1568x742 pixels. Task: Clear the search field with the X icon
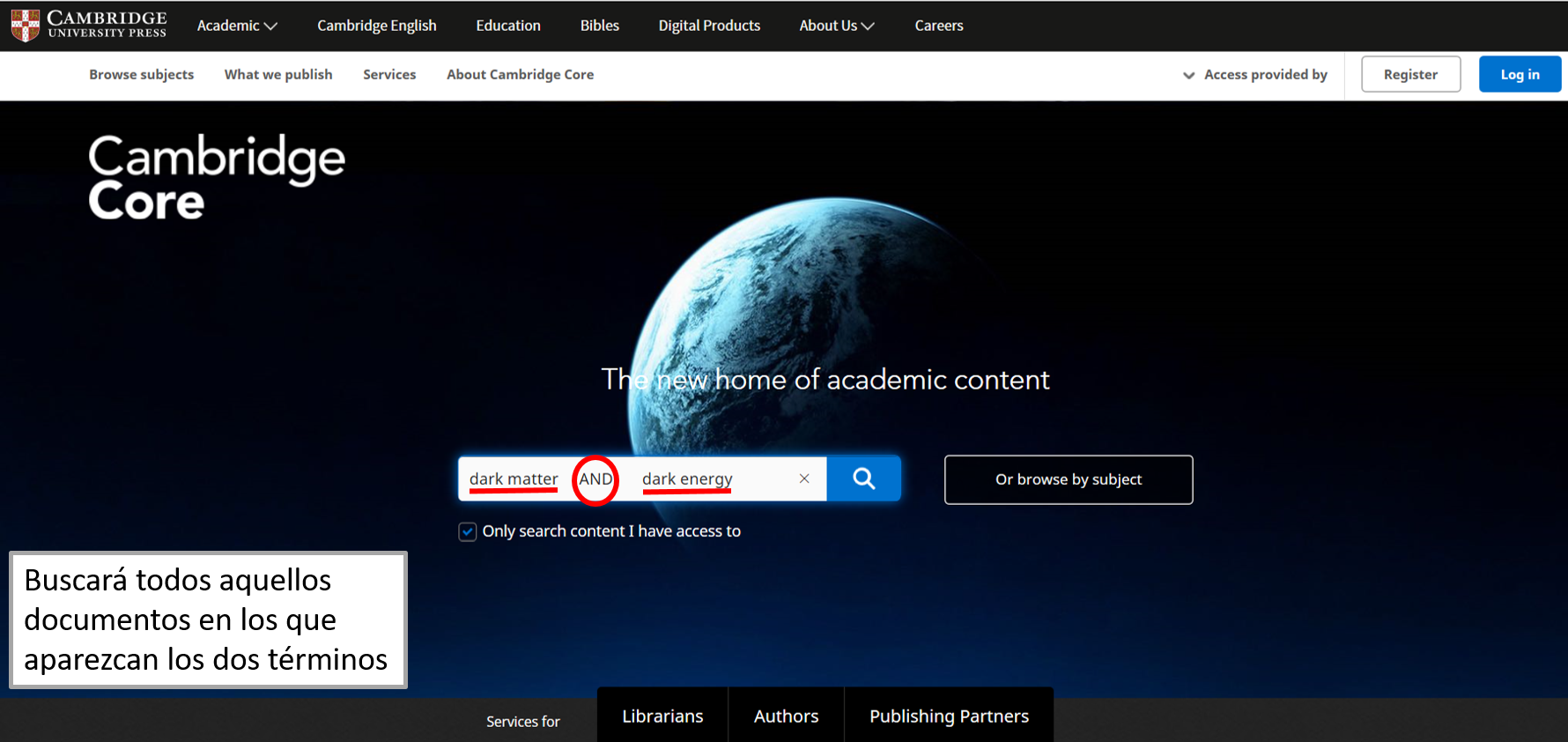[x=804, y=479]
